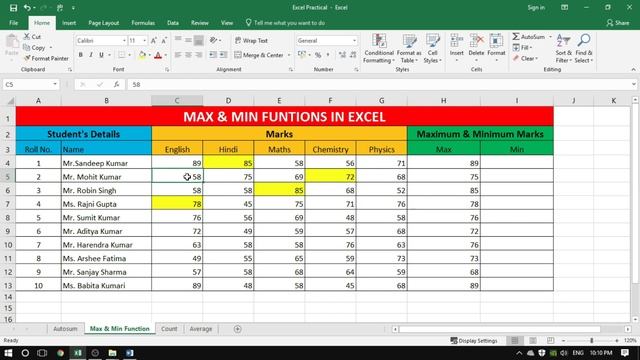Increase font size
Image resolution: width=640 pixels, height=360 pixels.
[x=154, y=40]
